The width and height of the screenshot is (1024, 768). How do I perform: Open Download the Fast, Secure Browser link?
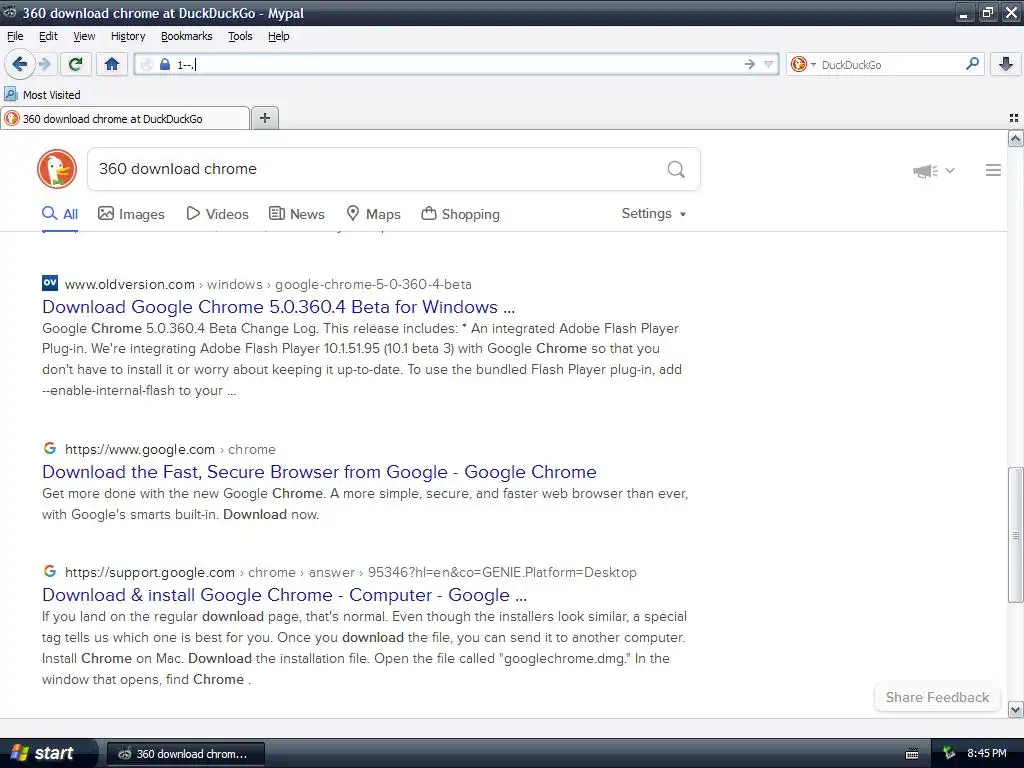point(319,472)
